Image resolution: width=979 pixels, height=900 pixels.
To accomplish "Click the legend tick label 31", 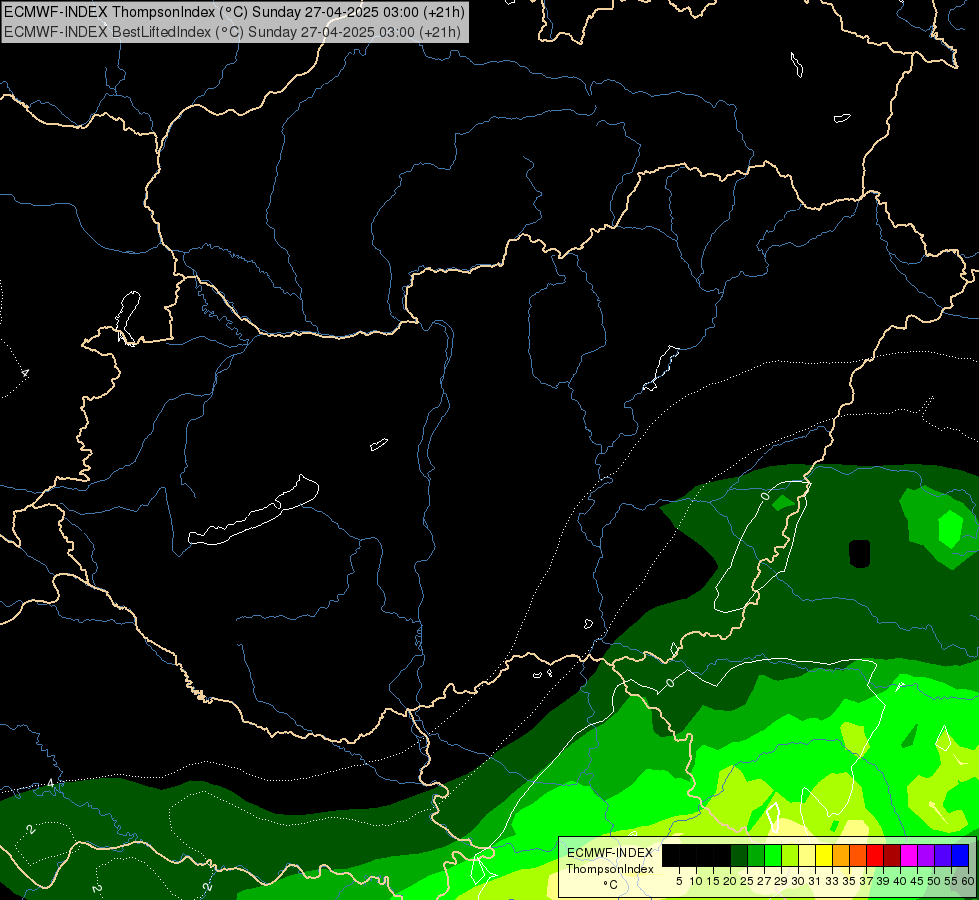I will coord(815,881).
